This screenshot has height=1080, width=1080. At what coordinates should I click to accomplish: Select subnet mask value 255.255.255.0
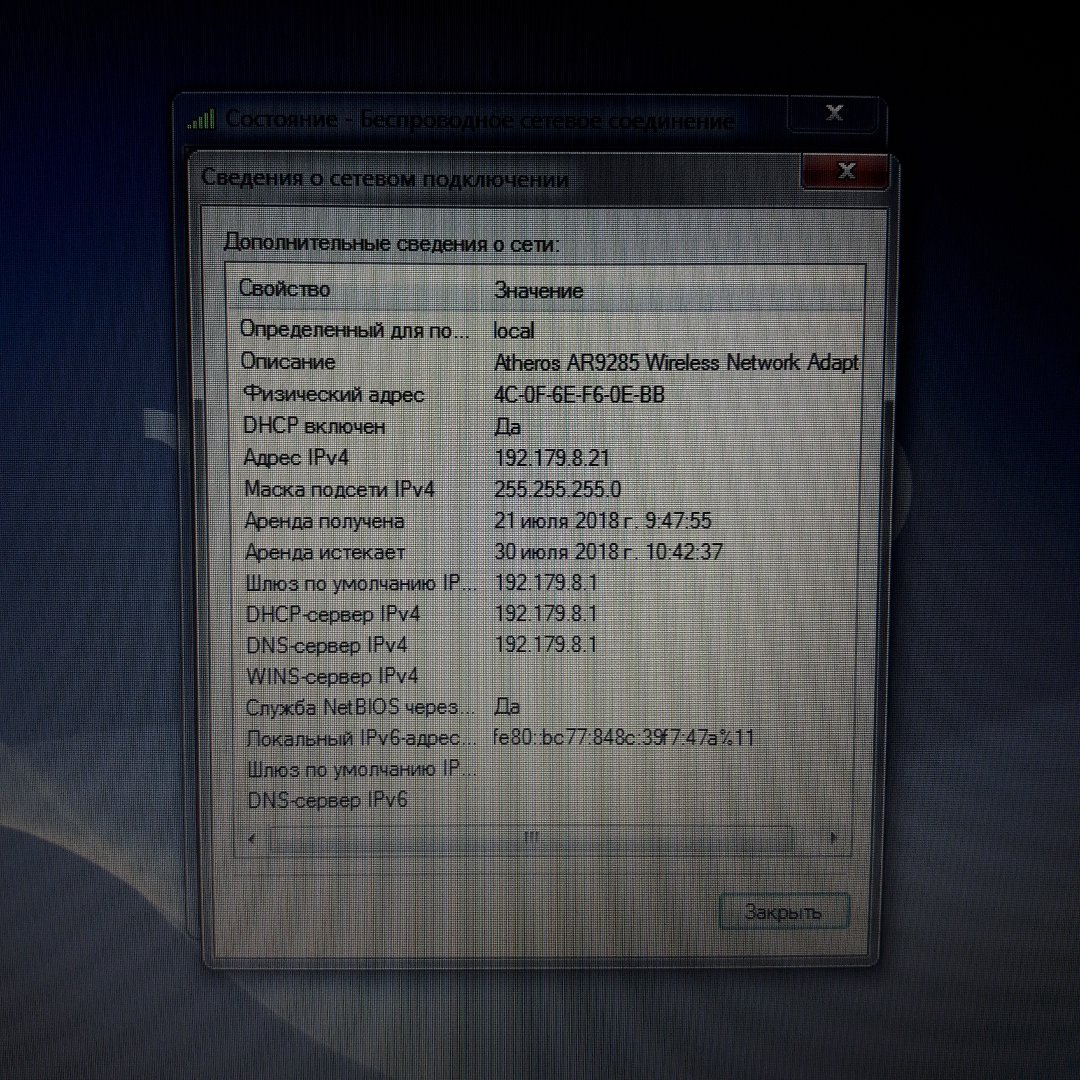[x=557, y=490]
